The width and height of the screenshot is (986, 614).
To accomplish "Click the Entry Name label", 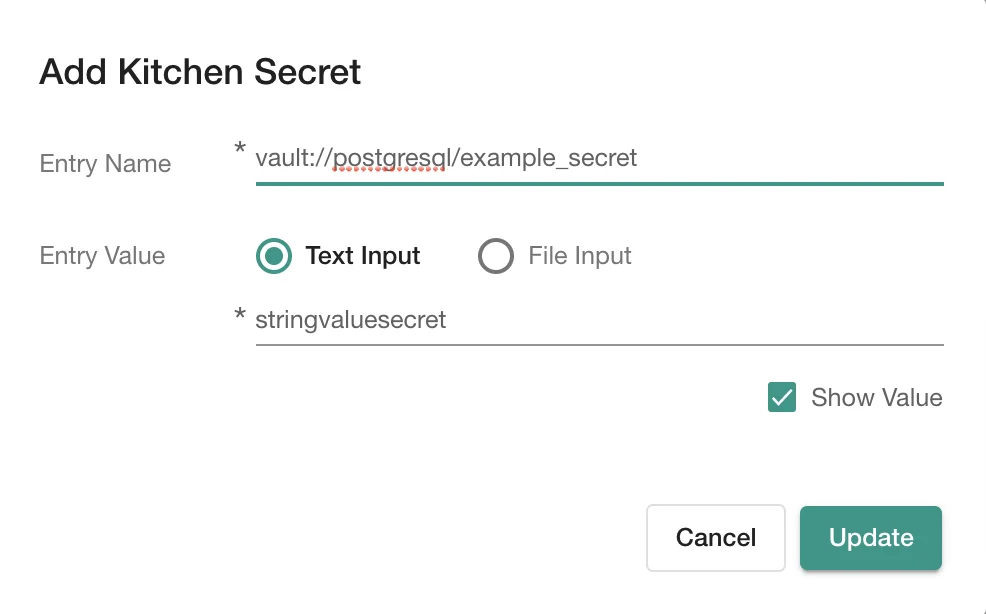I will (104, 163).
